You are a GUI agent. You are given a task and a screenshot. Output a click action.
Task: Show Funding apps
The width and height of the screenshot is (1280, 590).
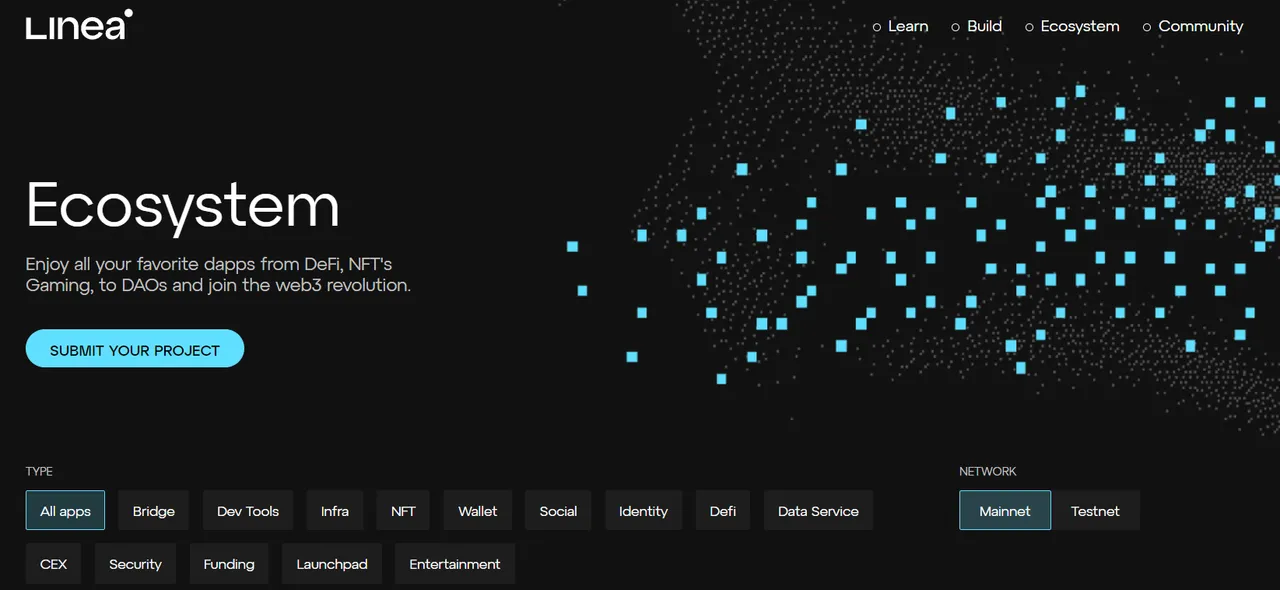click(x=229, y=563)
